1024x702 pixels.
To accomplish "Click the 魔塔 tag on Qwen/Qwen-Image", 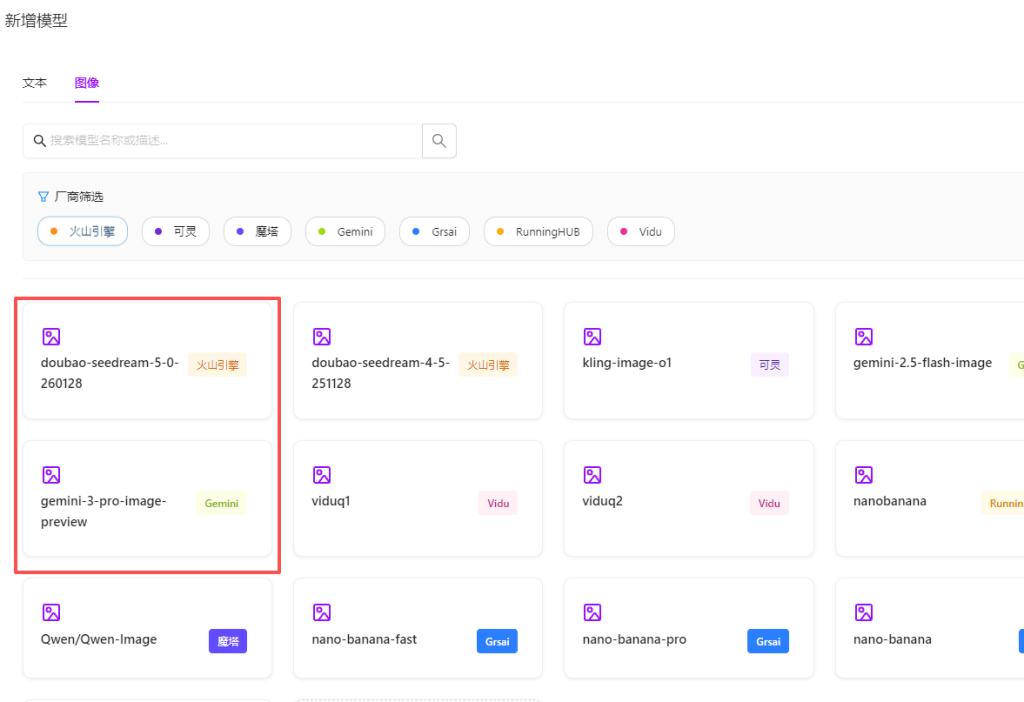I will tap(227, 641).
